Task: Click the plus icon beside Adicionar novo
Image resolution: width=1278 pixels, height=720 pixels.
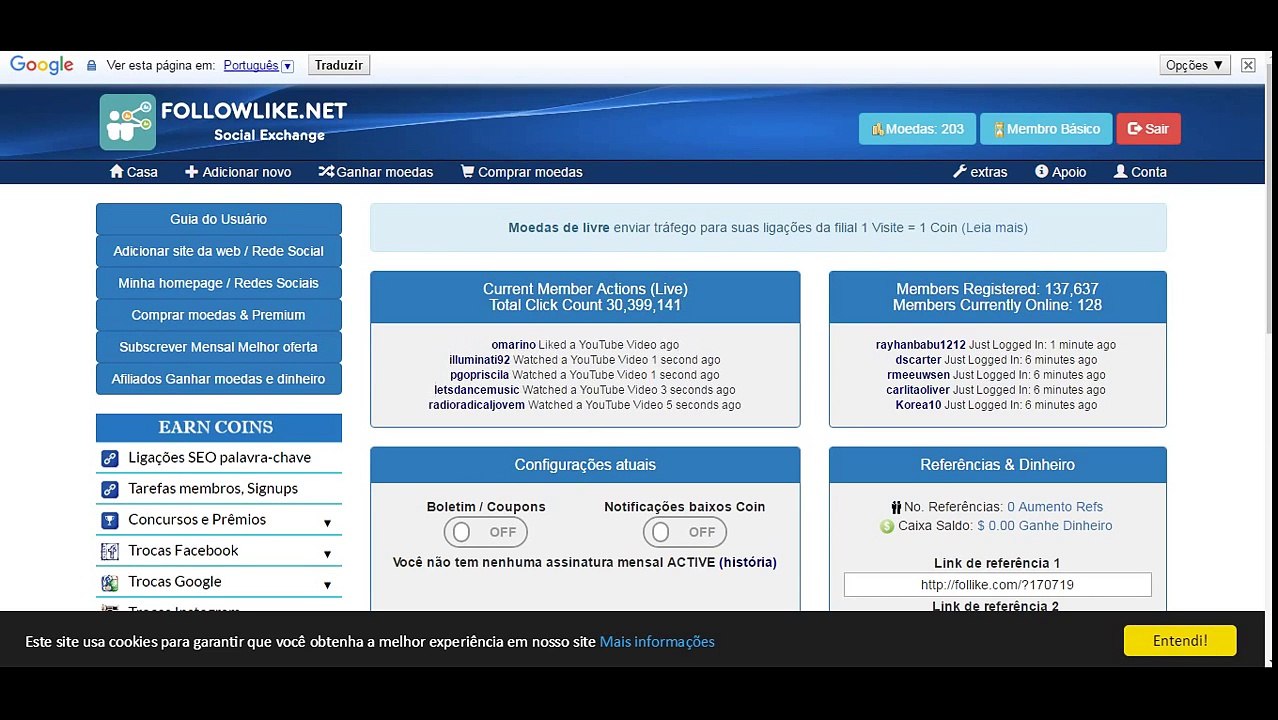Action: click(x=191, y=172)
